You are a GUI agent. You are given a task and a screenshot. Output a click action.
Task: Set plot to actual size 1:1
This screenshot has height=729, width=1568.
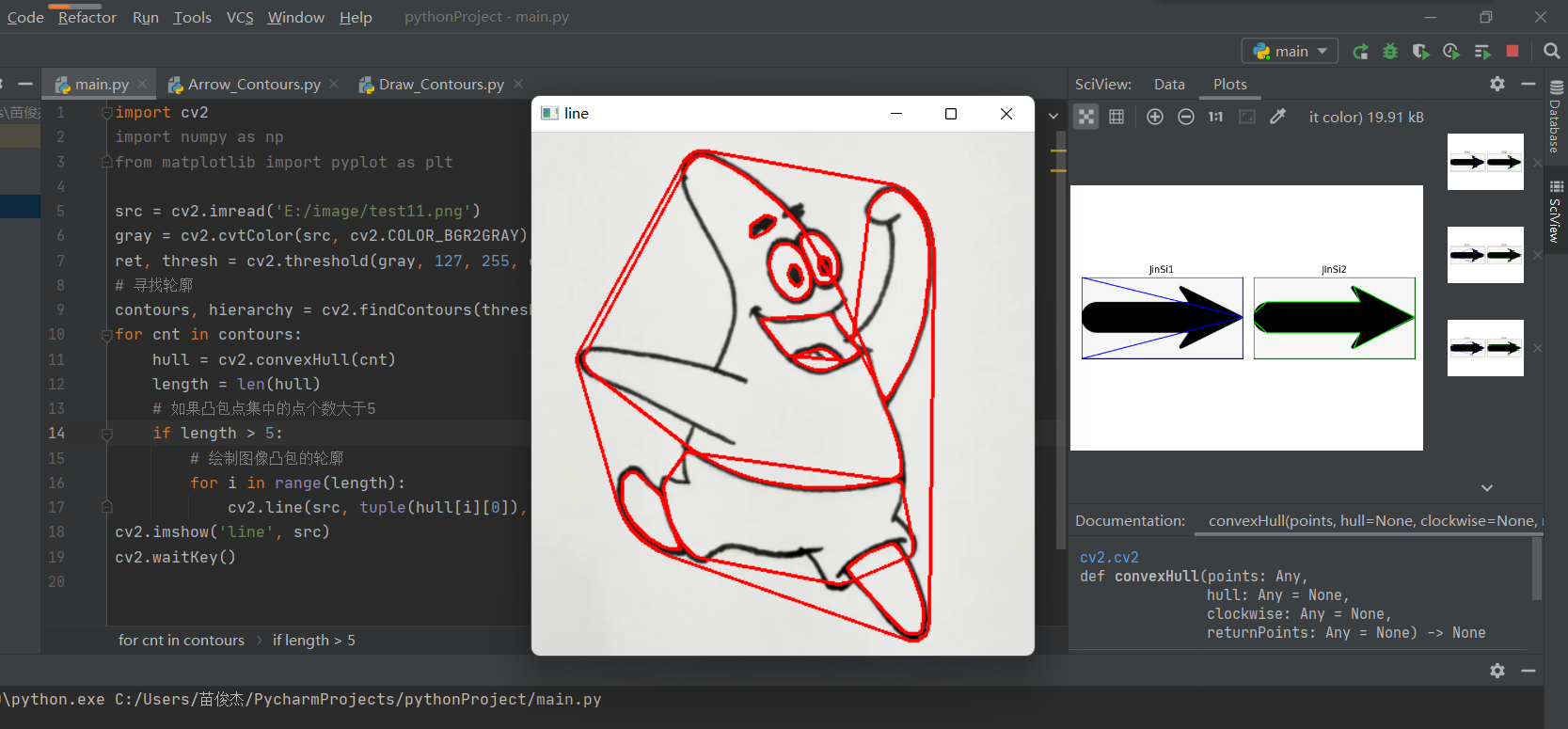1216,117
